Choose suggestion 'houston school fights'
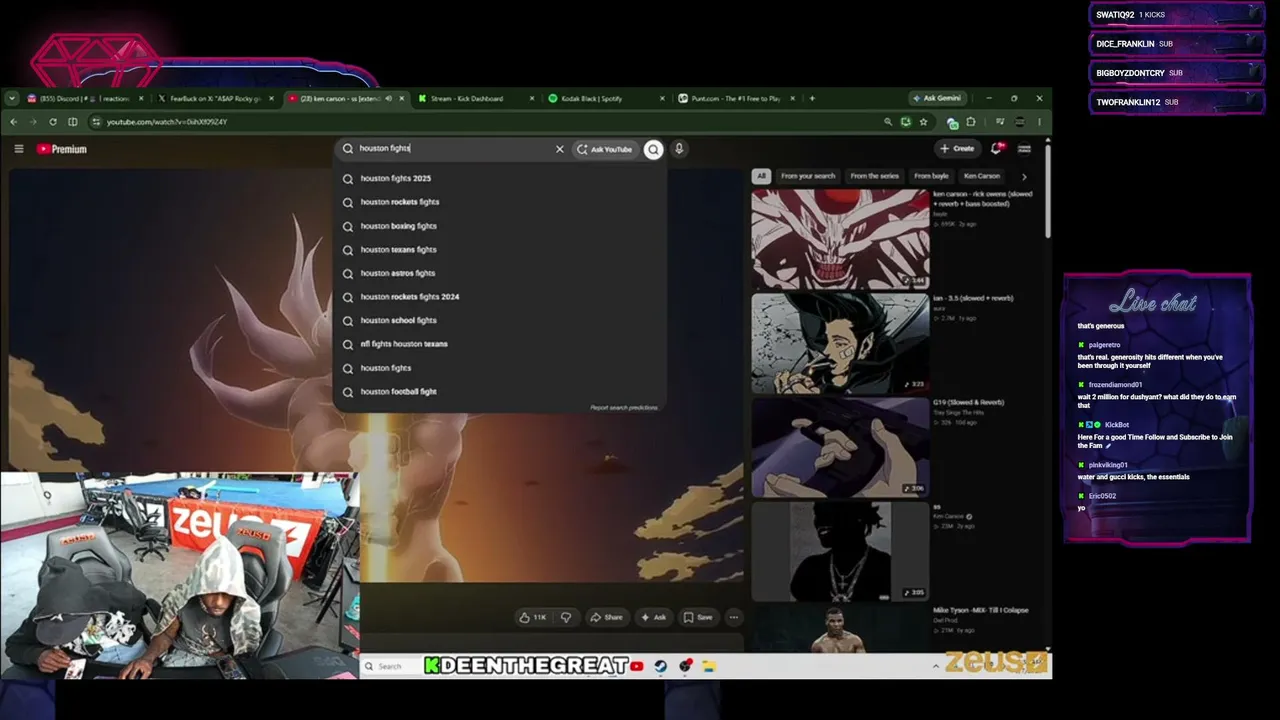The image size is (1280, 720). pos(500,320)
